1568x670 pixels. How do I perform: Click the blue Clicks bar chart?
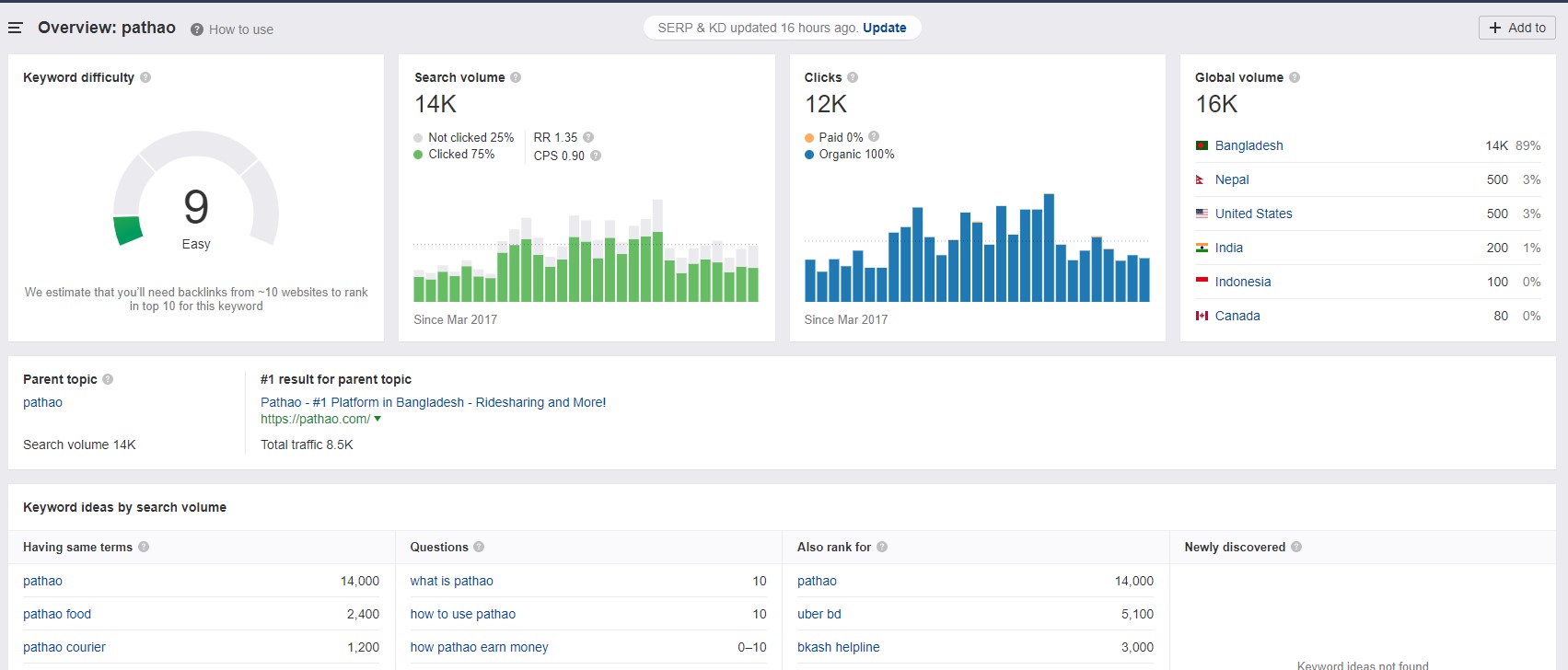[x=977, y=248]
